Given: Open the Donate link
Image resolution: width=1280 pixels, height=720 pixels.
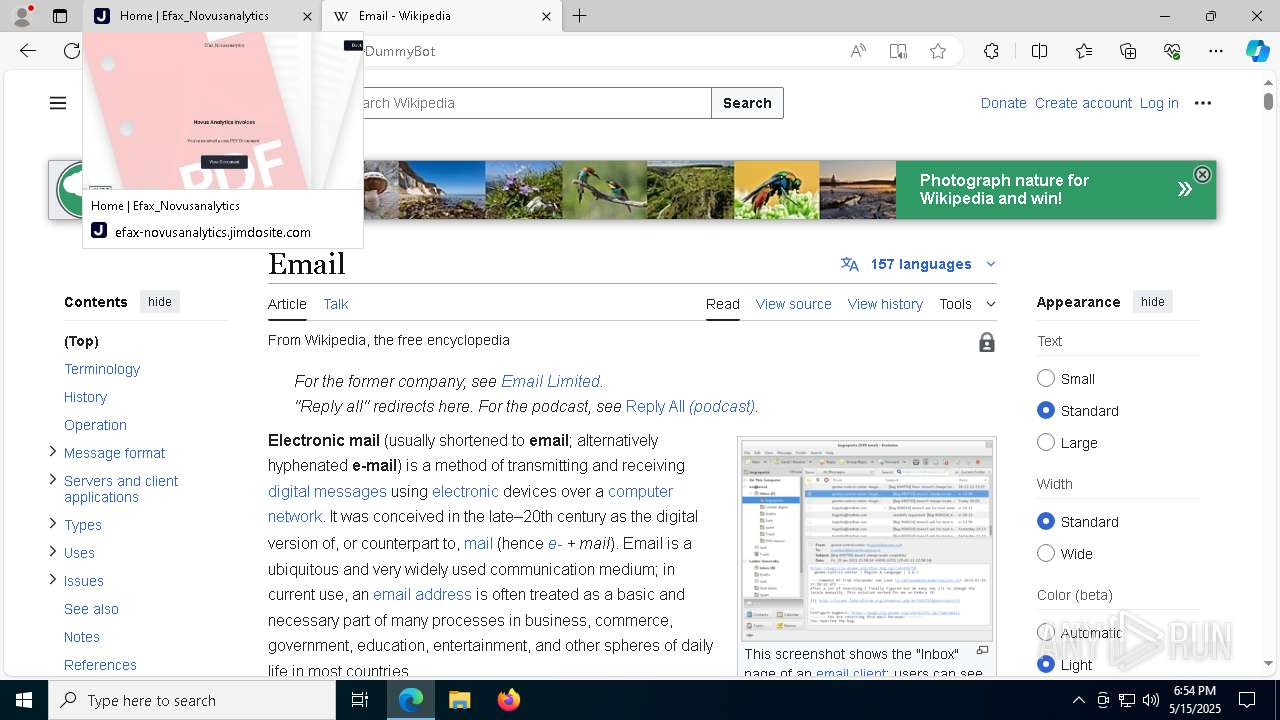Looking at the screenshot, I should click(1003, 103).
